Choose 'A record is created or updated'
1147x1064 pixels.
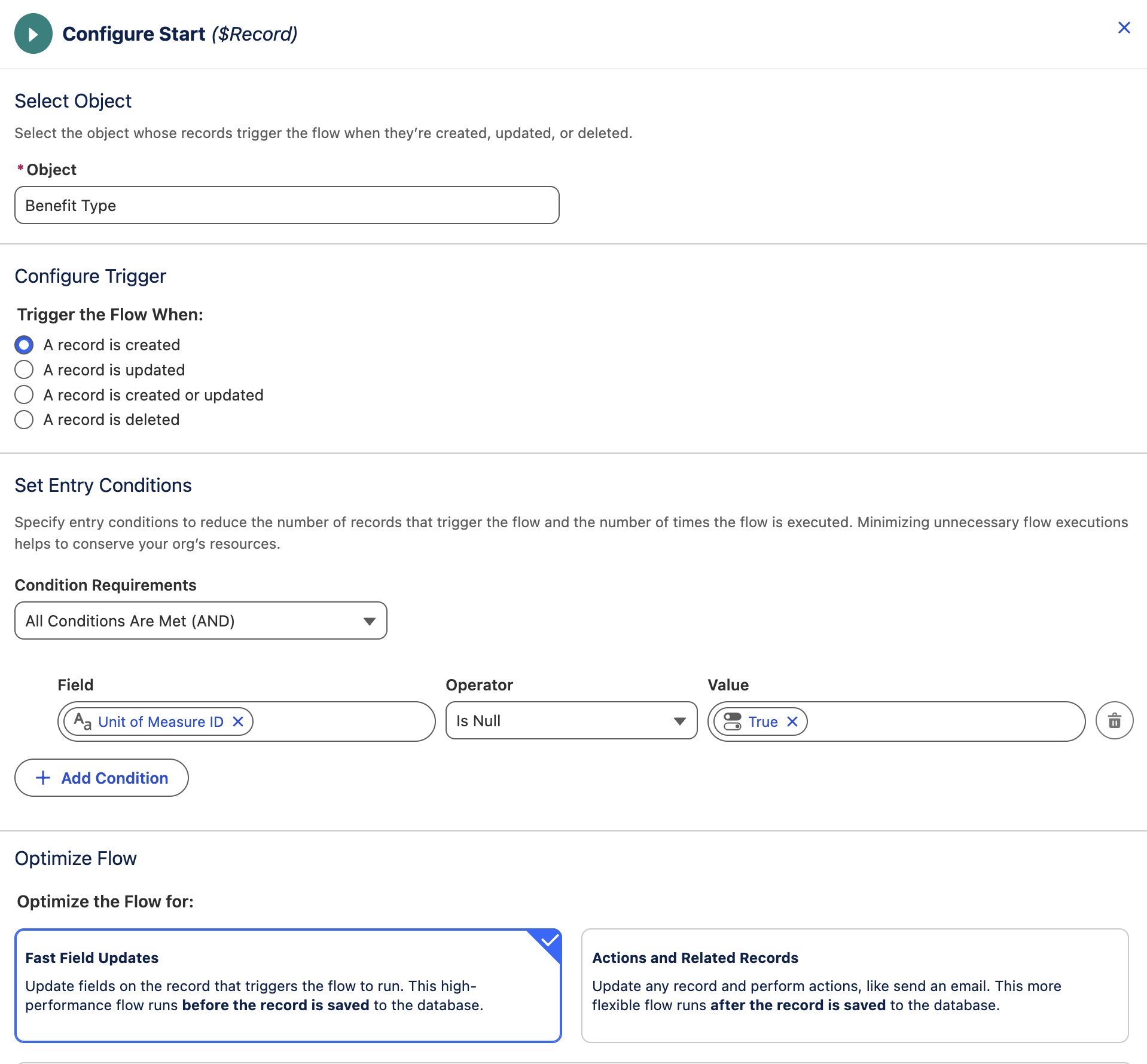pyautogui.click(x=24, y=395)
